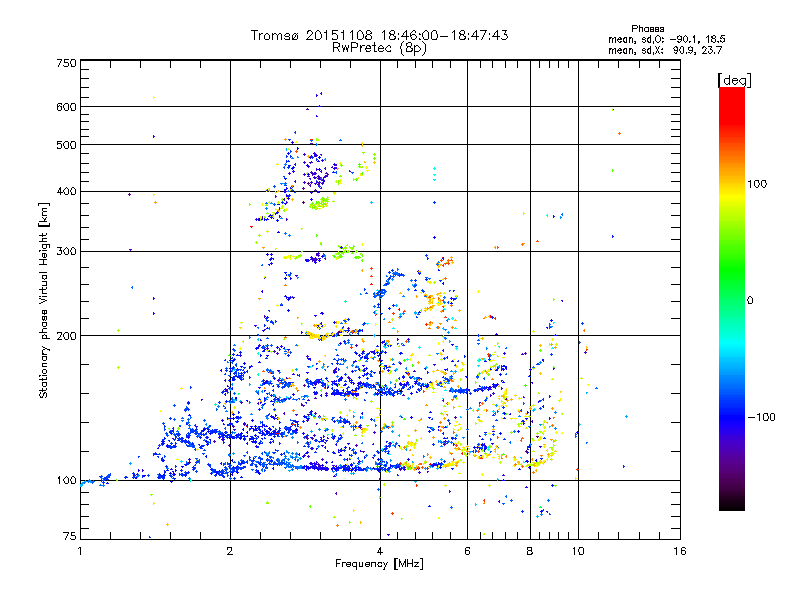This screenshot has height=600, width=800.
Task: Click the y-axis label '400'
Action: pos(66,192)
